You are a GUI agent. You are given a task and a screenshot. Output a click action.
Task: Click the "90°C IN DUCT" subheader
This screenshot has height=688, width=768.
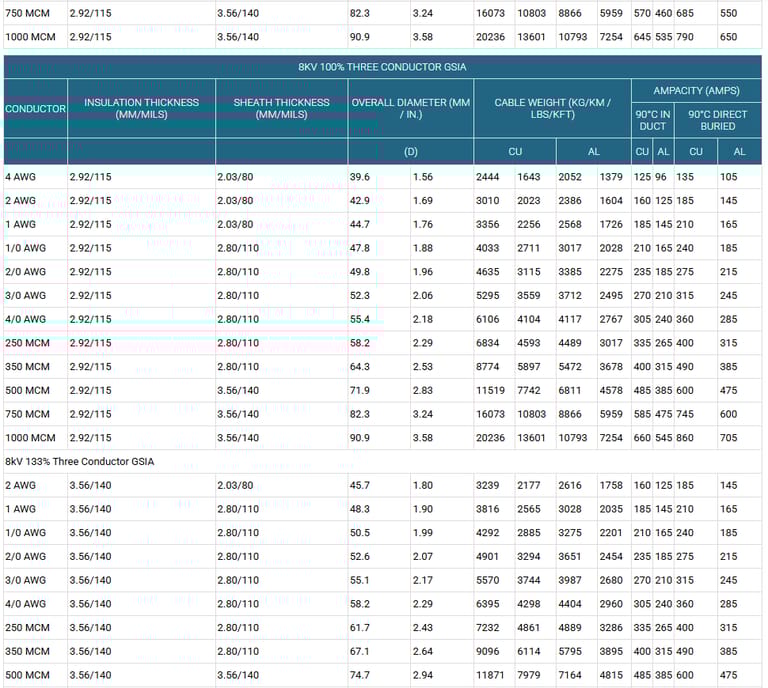point(653,120)
